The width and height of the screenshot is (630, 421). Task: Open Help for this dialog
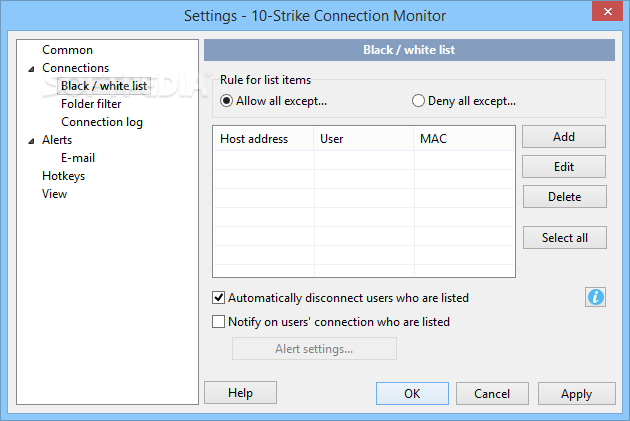[x=240, y=392]
